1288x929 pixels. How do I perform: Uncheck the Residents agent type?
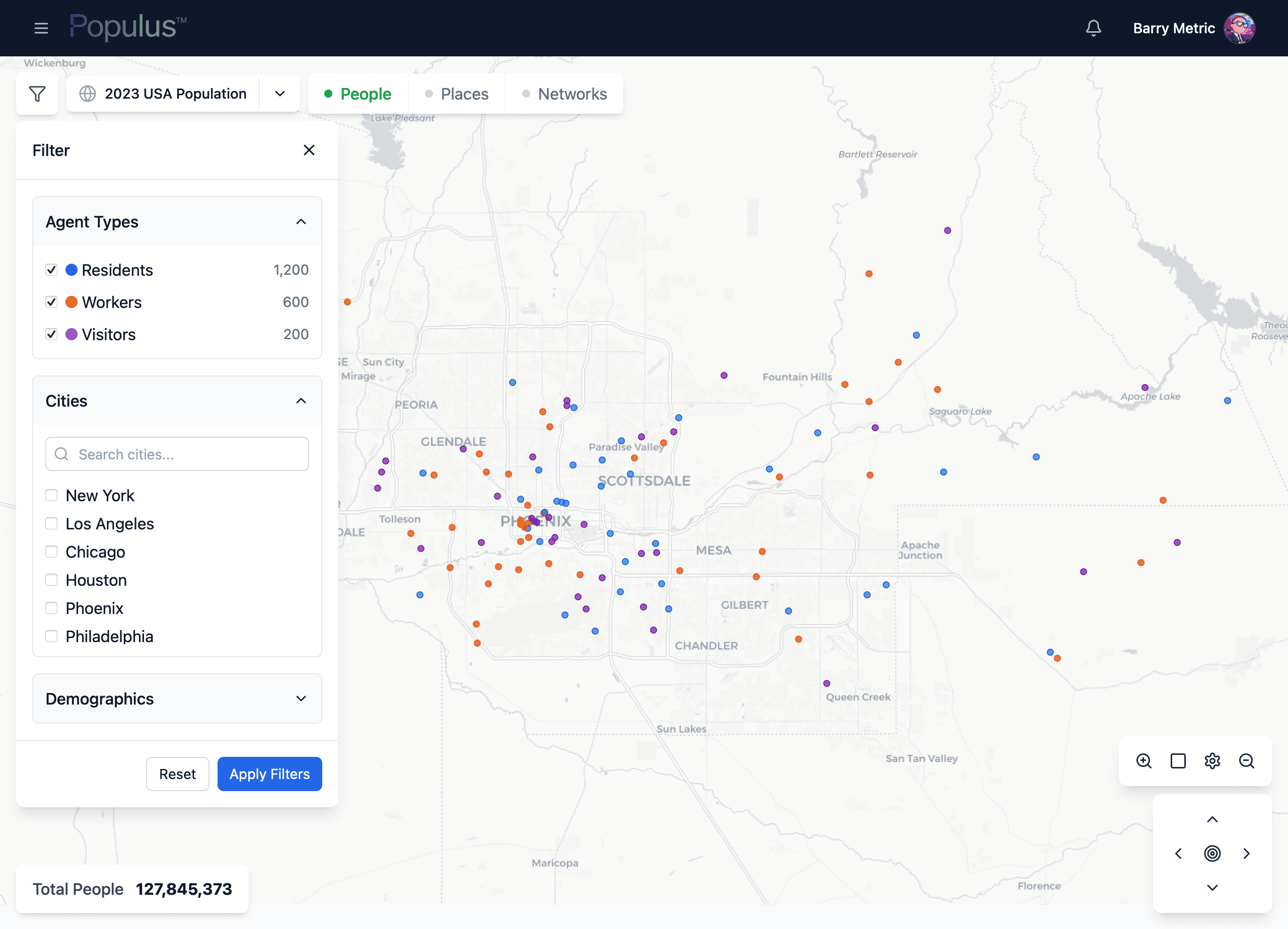pos(52,270)
